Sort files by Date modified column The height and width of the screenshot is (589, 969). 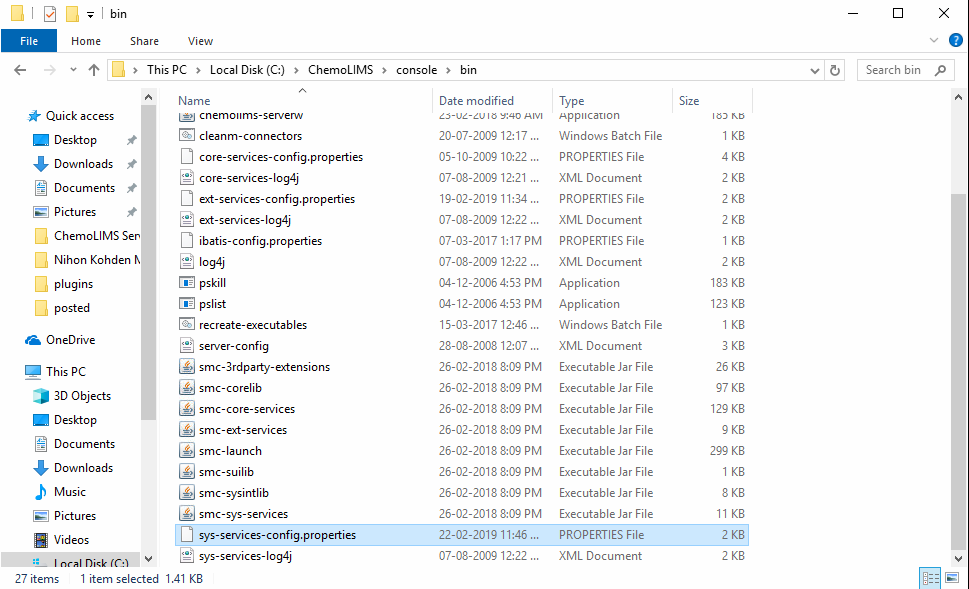point(476,101)
